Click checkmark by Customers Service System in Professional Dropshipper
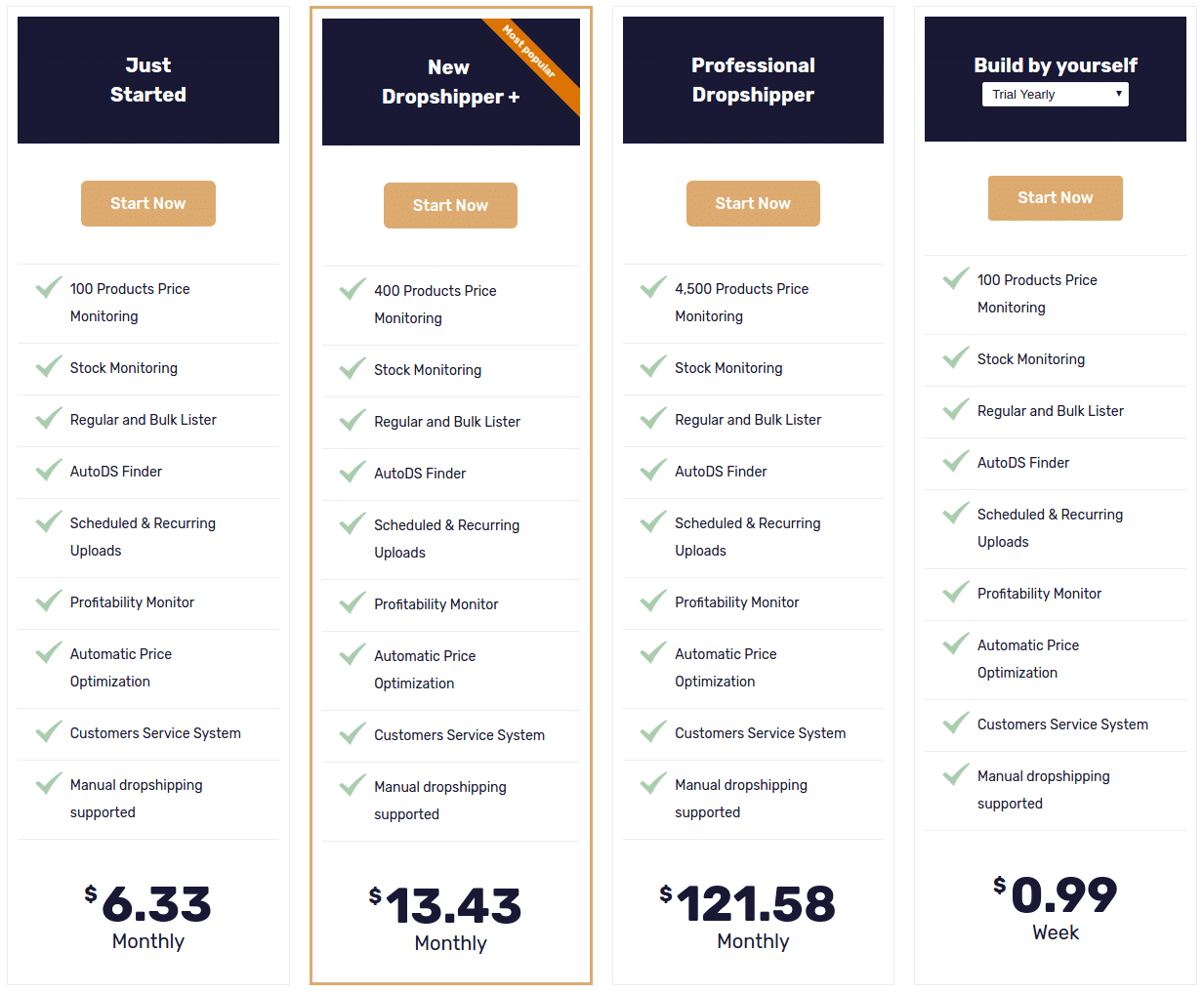 (653, 731)
